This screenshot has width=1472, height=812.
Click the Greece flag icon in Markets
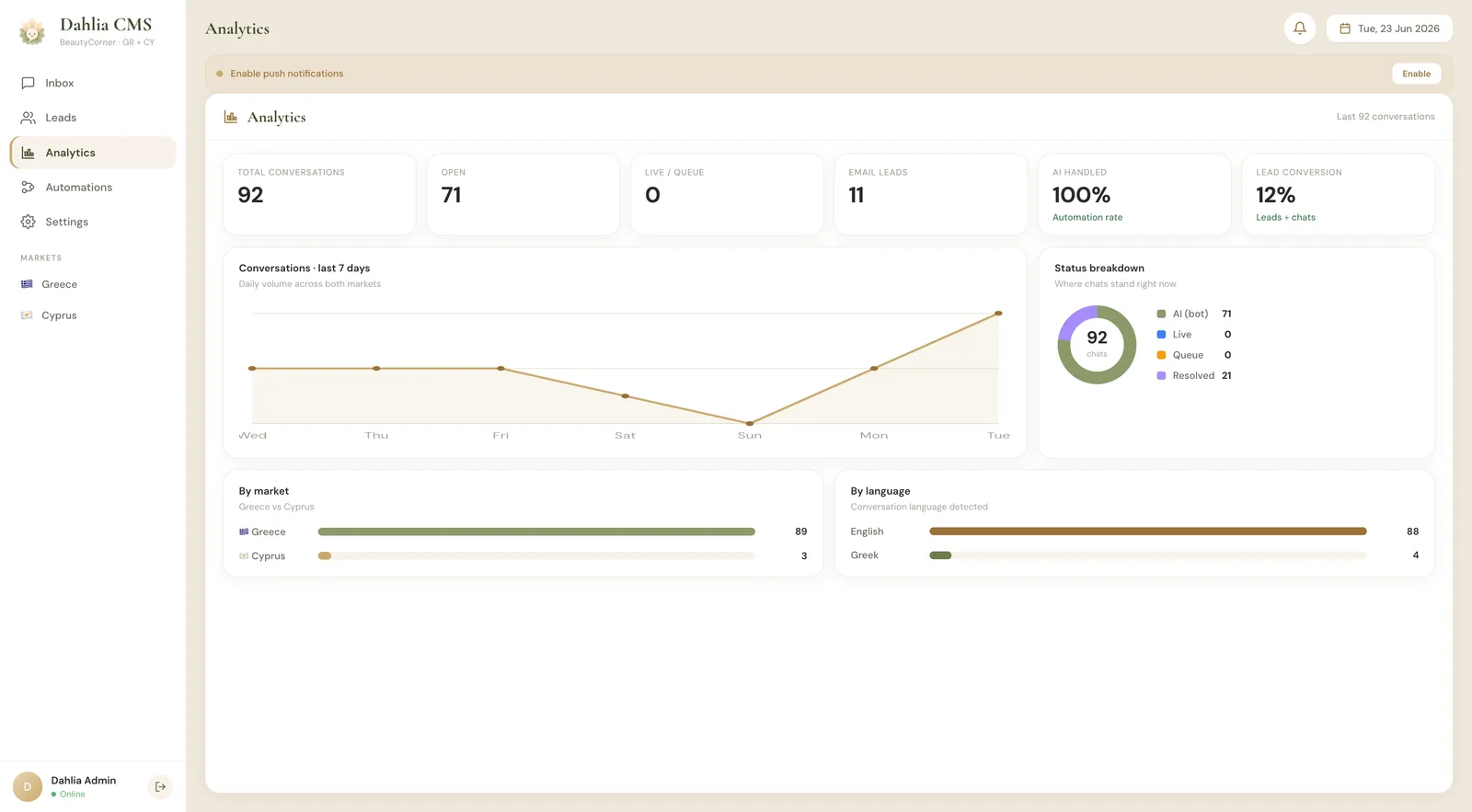click(x=27, y=284)
